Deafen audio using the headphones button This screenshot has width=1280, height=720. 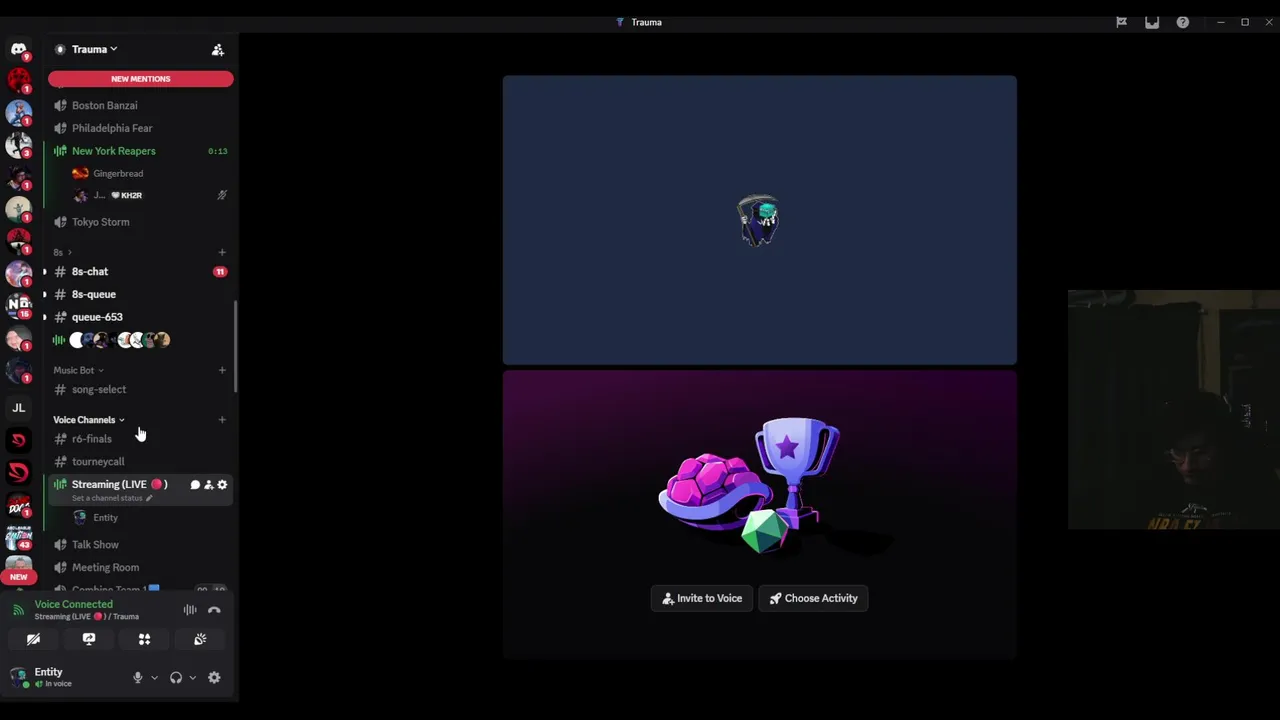coord(176,678)
